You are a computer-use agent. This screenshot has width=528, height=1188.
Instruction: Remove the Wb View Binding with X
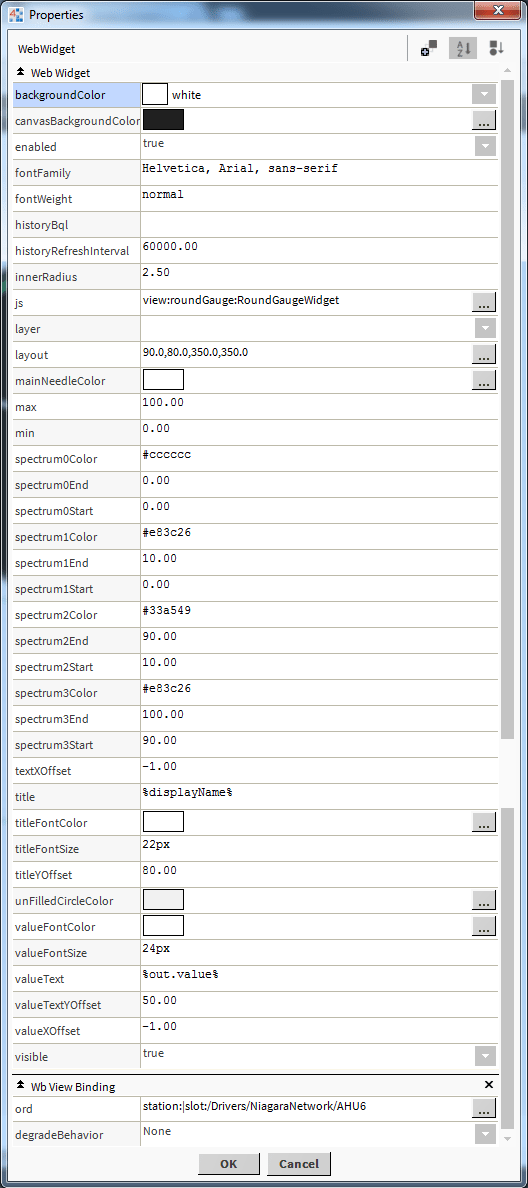click(489, 1085)
